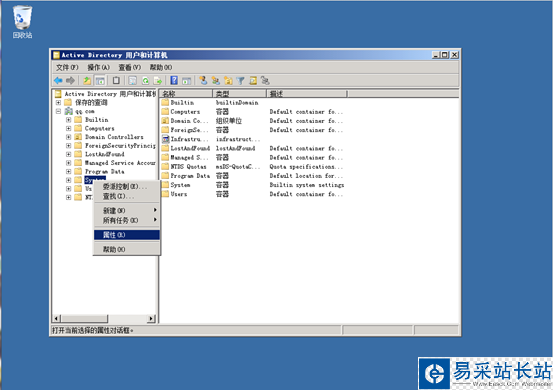Click the blue Back arrow toolbar icon
Screen dimensions: 553x390
click(58, 81)
